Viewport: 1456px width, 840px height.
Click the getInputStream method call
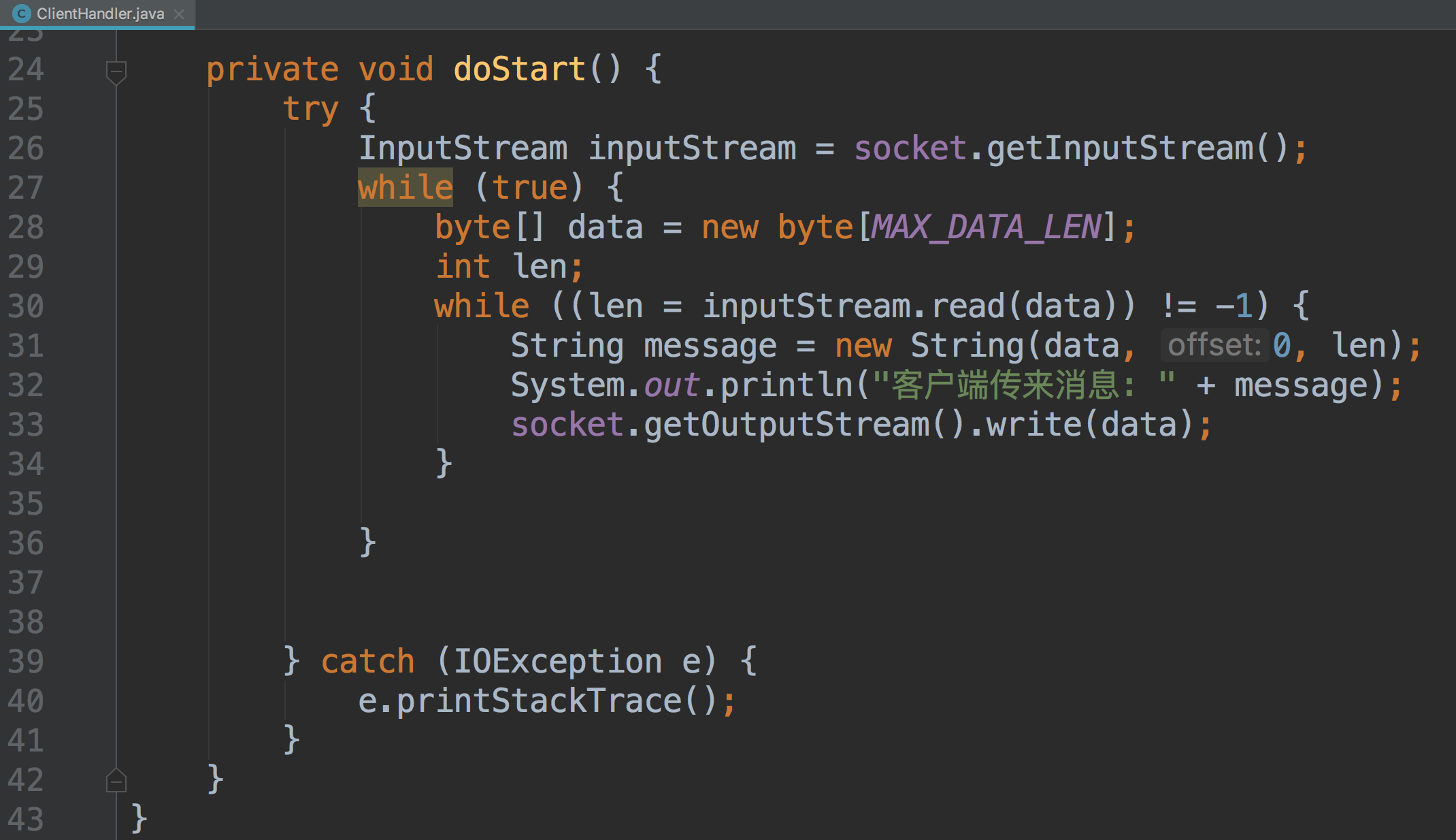(x=1119, y=148)
